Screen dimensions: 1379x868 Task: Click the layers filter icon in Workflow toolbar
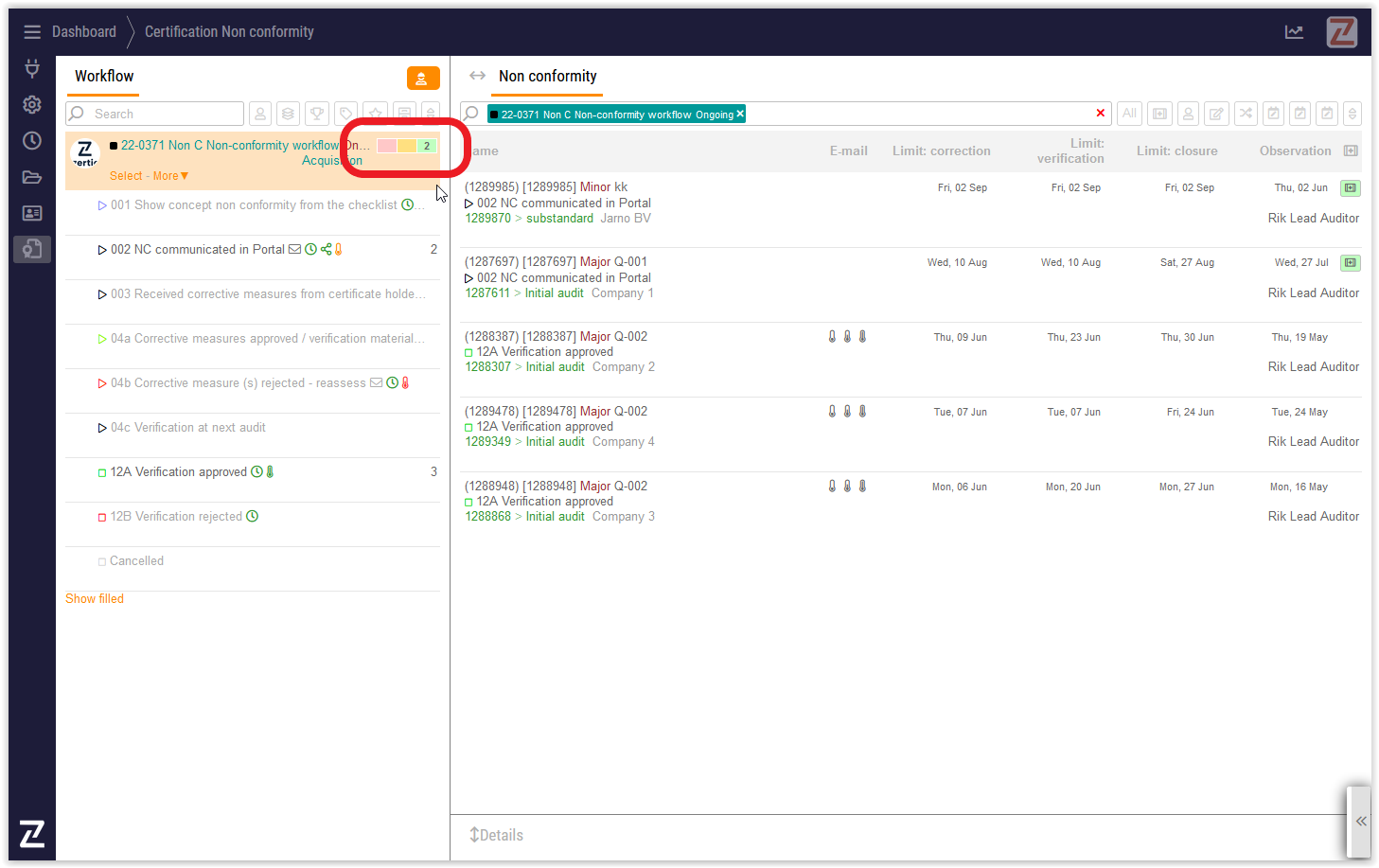[x=289, y=114]
